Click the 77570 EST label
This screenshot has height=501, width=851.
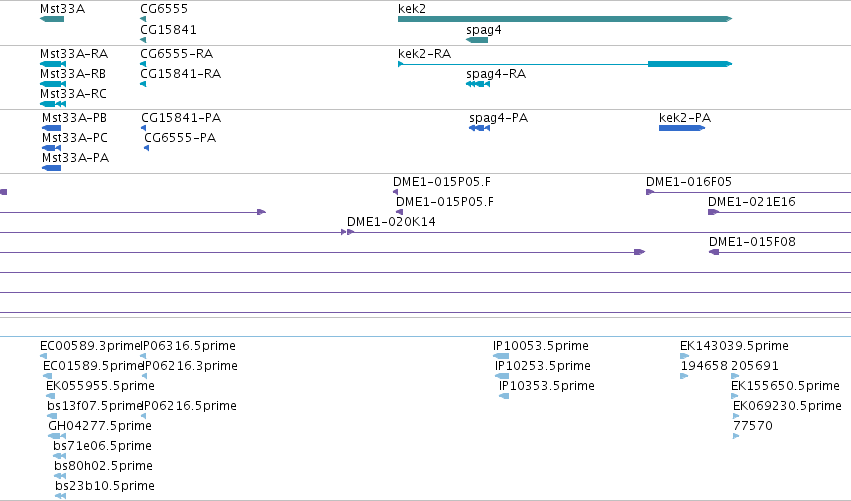(x=753, y=426)
